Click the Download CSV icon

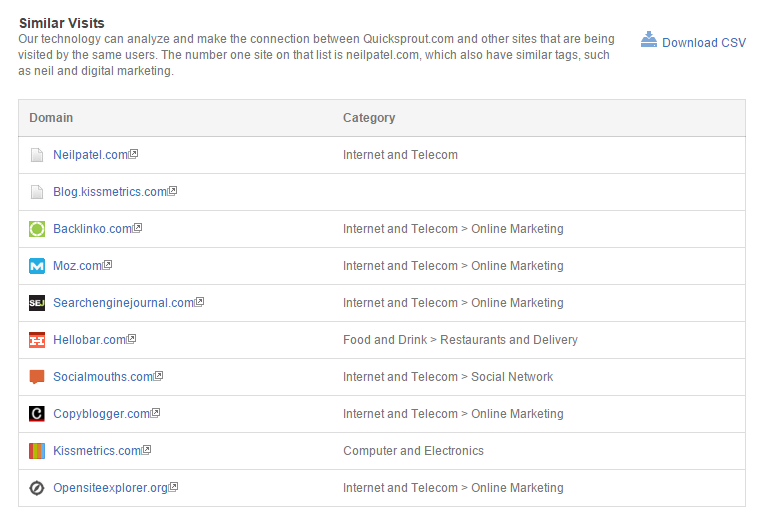(x=648, y=39)
